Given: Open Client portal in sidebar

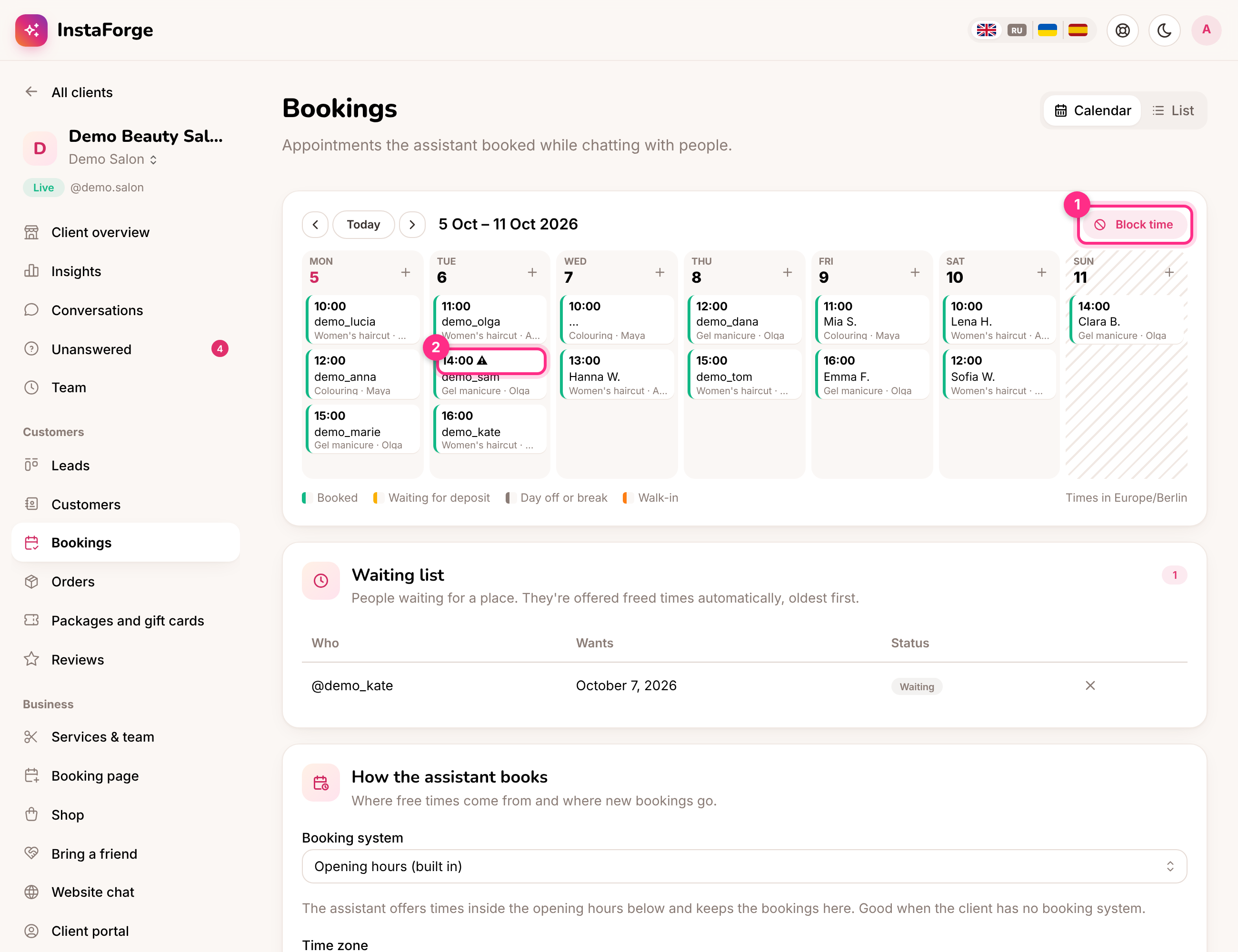Looking at the screenshot, I should pos(126,931).
